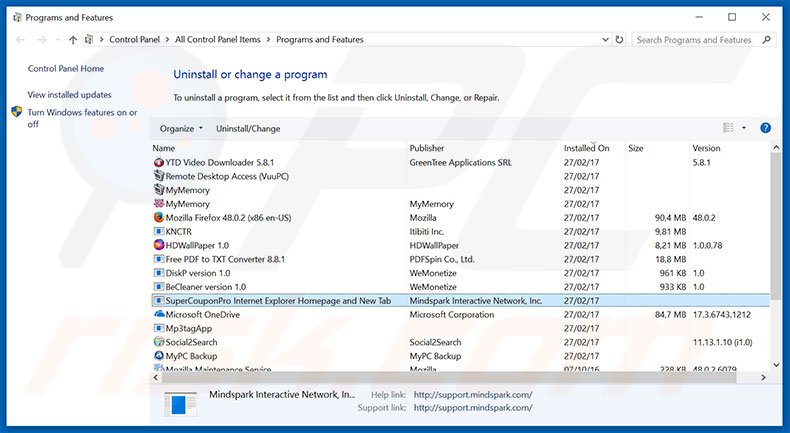This screenshot has height=433, width=790.
Task: Open the help question mark icon
Action: coord(765,128)
